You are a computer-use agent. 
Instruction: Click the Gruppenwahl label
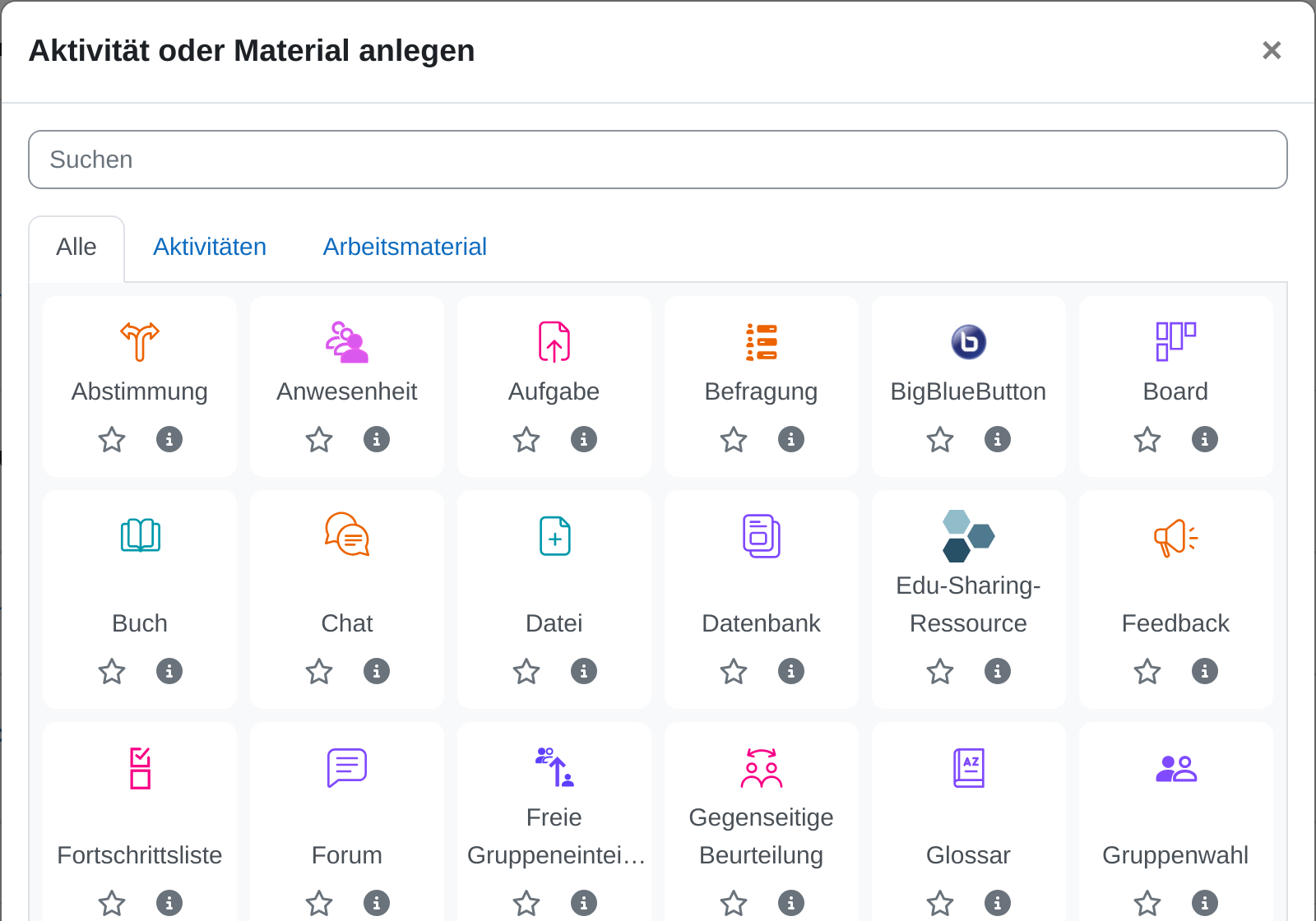click(1175, 855)
